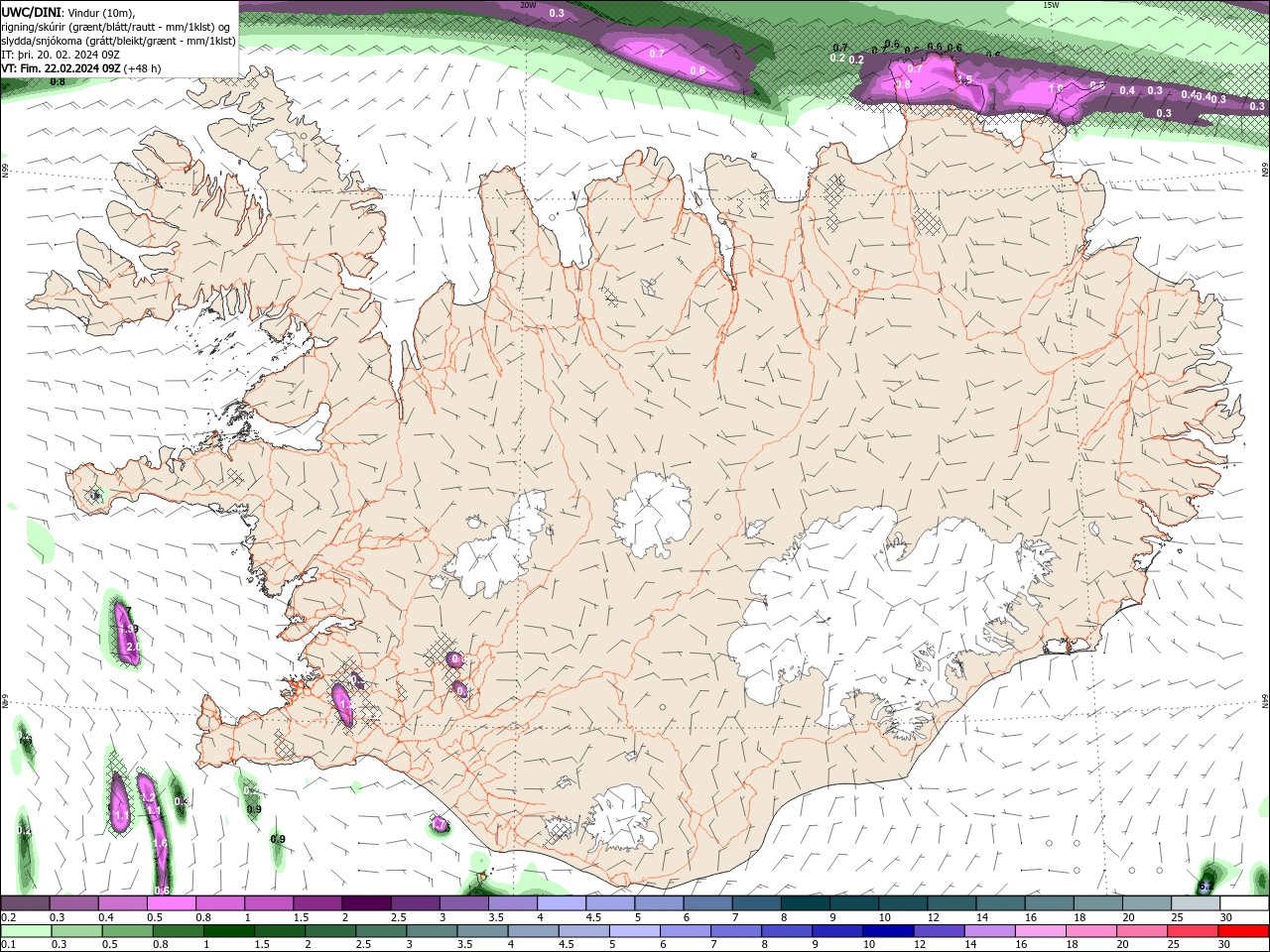Screen dimensions: 1270x952
Task: Click the '0.2' label starting upper legend scale
Action: click(x=8, y=918)
